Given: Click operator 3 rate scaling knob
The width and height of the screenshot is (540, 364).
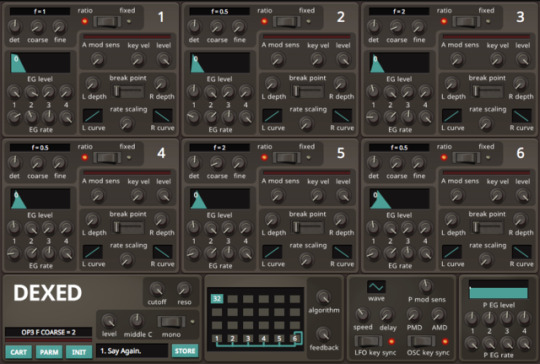Looking at the screenshot, I should point(486,123).
